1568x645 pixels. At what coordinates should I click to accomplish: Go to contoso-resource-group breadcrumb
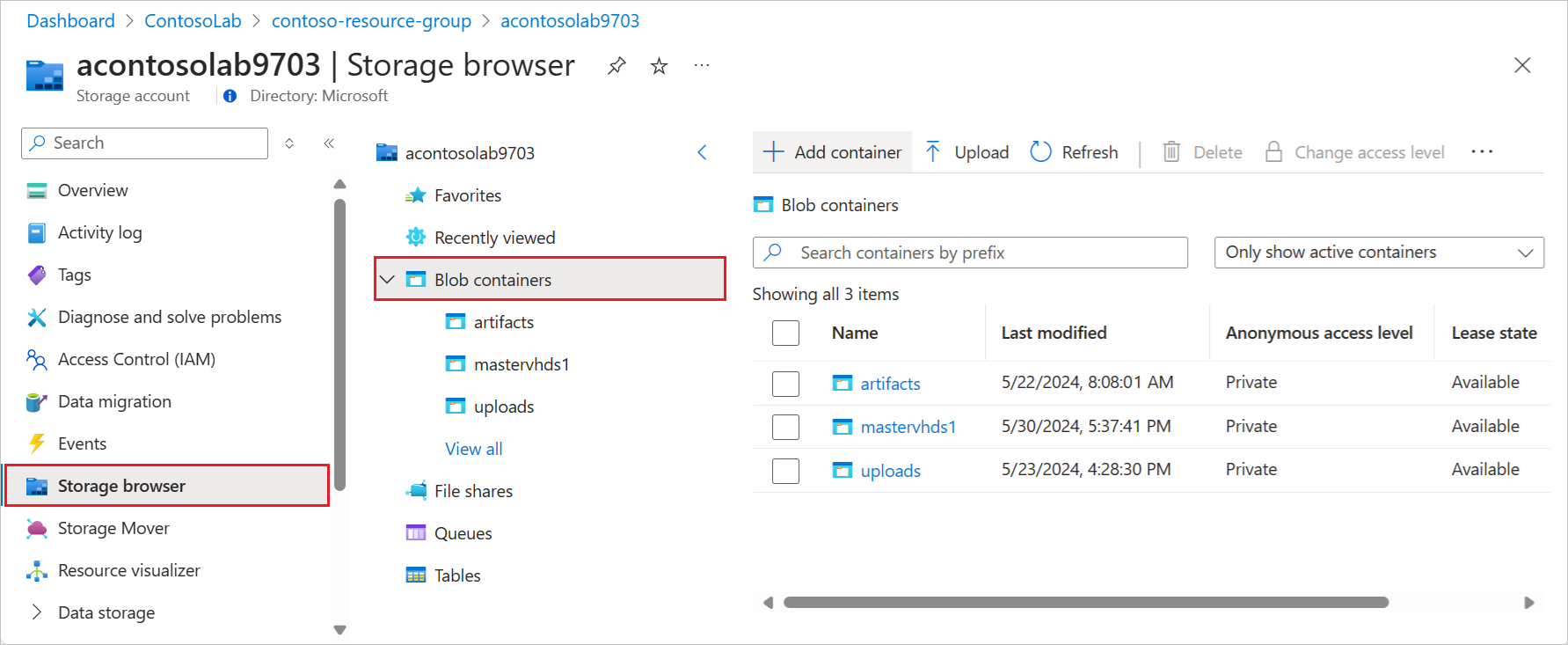pyautogui.click(x=371, y=20)
